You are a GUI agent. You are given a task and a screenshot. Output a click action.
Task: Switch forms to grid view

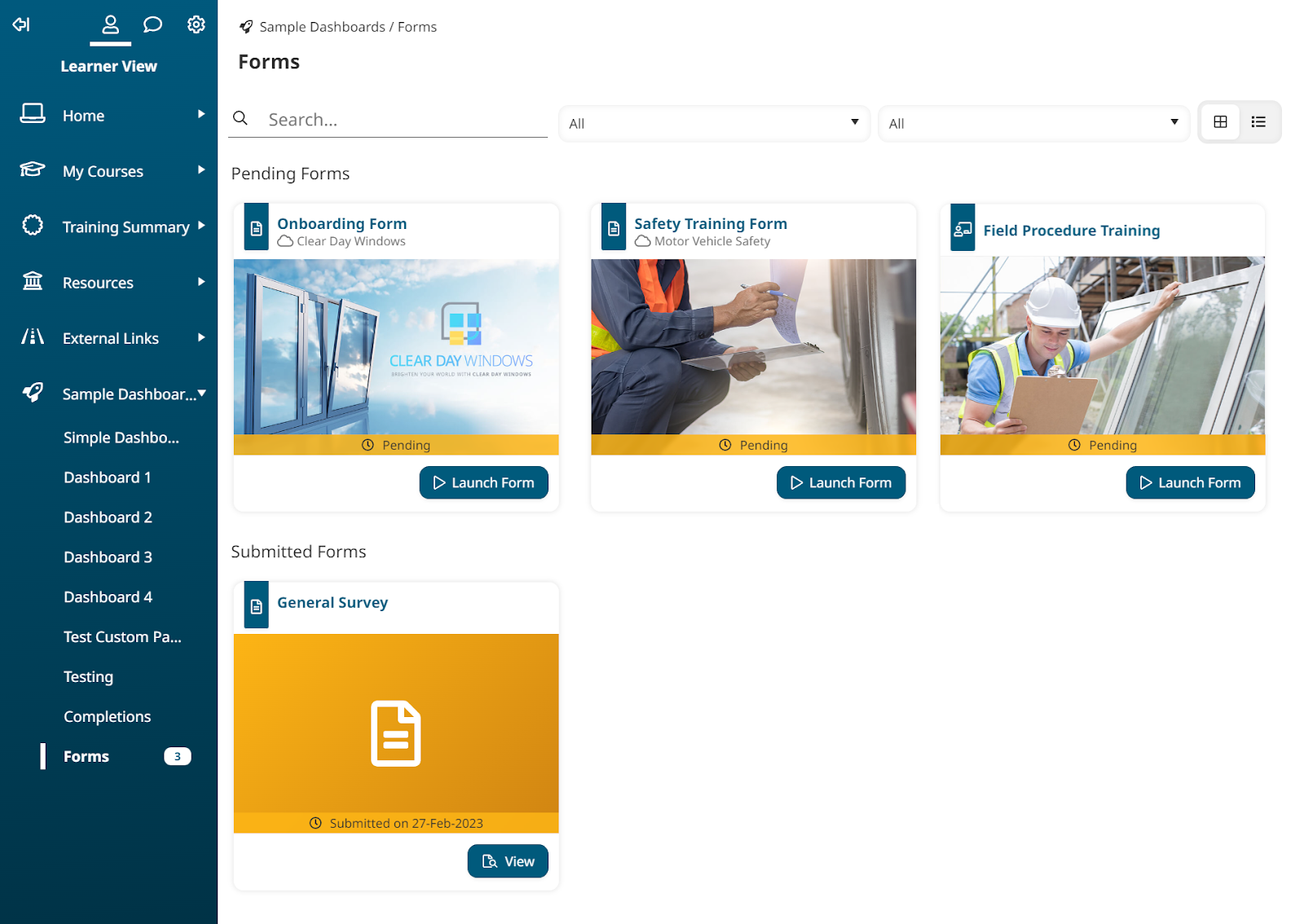click(1220, 121)
